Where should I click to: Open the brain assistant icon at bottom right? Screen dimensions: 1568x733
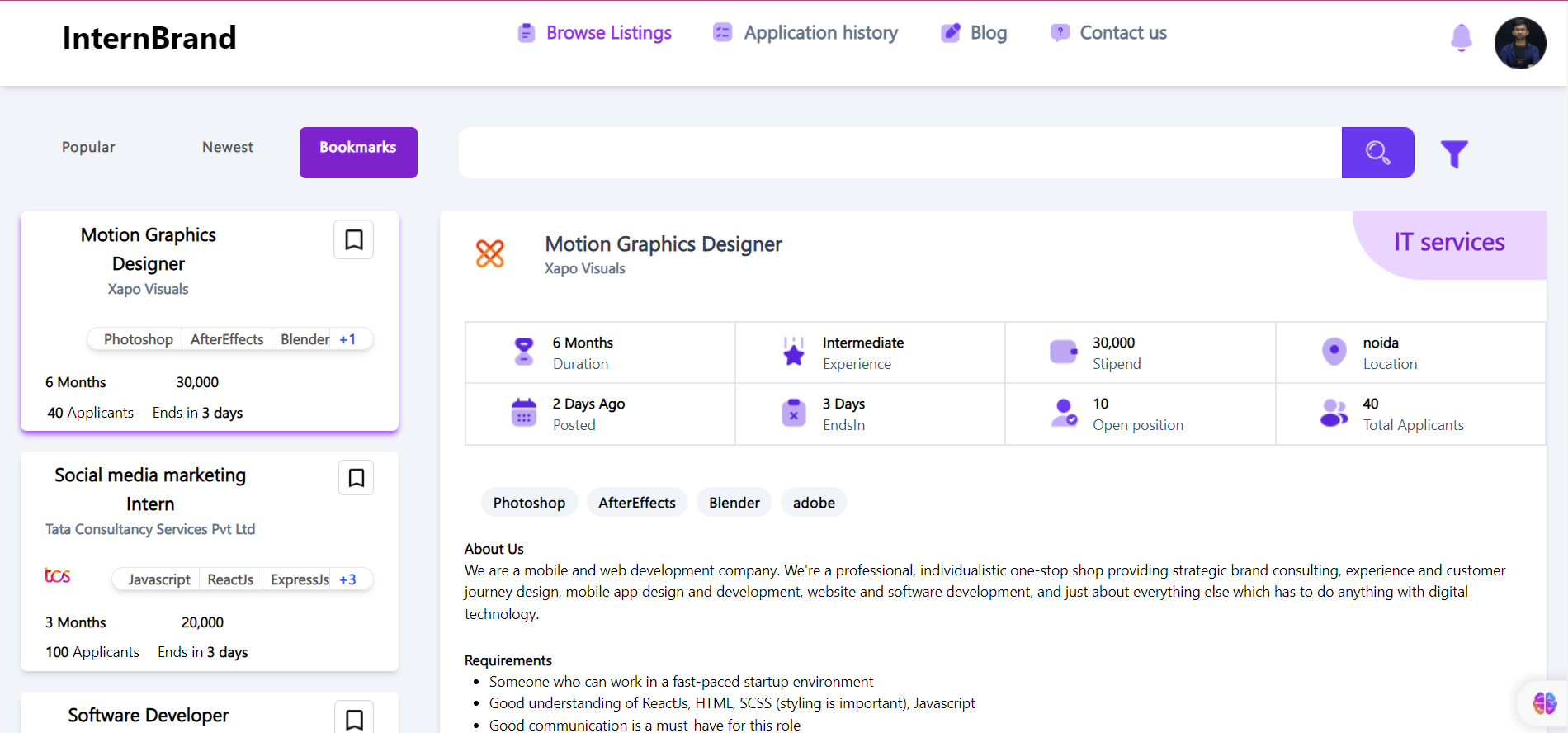point(1544,702)
